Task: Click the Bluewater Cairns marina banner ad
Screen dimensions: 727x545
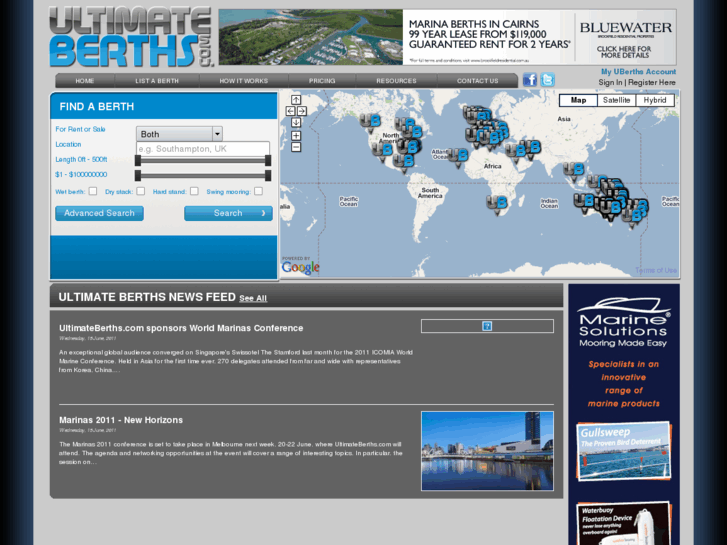Action: coord(447,37)
